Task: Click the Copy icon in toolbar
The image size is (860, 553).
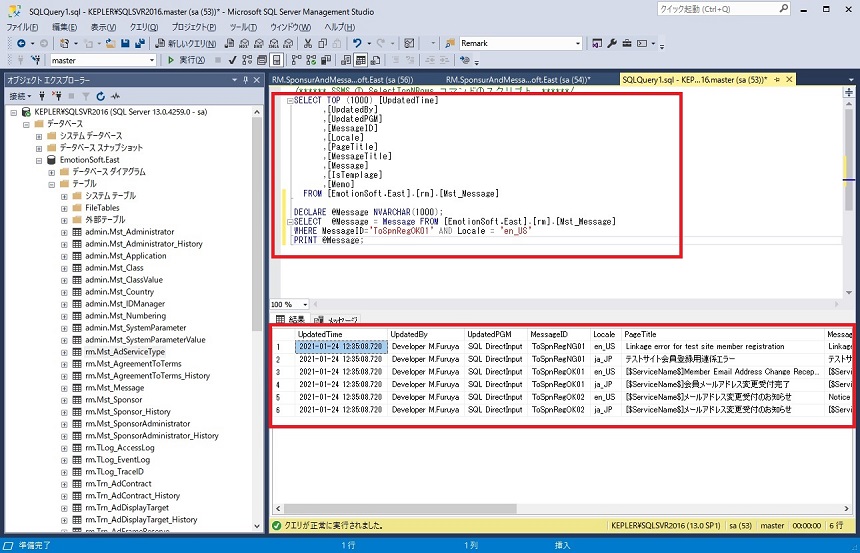Action: click(x=322, y=43)
